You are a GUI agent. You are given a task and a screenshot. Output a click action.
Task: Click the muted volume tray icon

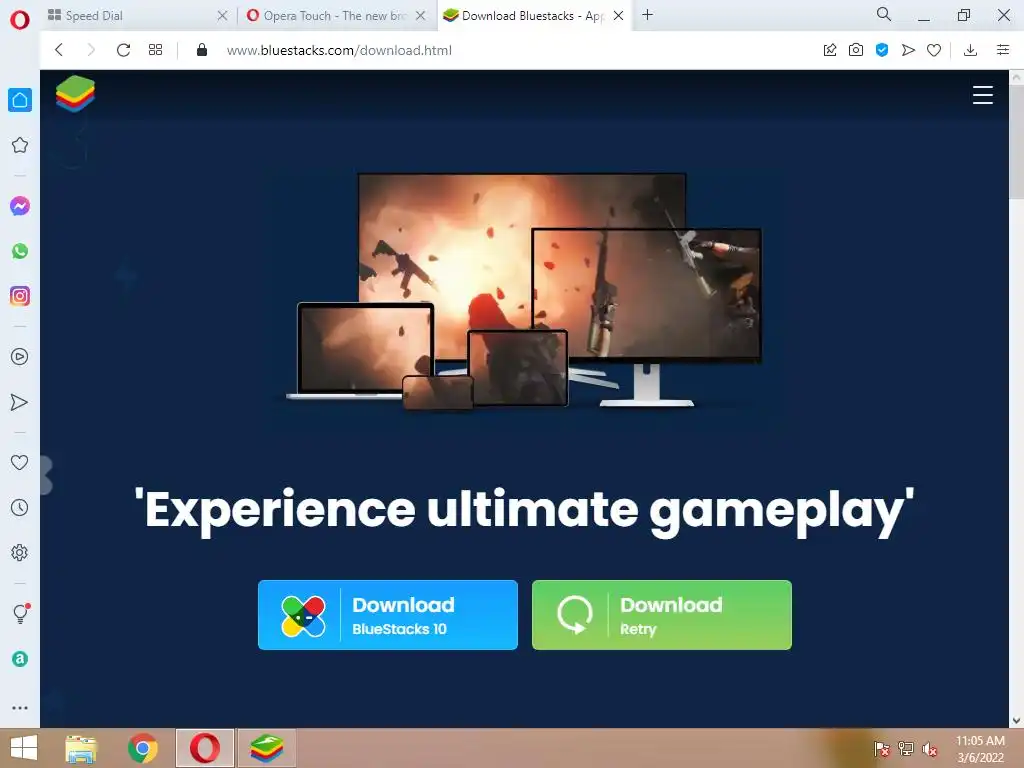click(x=930, y=749)
